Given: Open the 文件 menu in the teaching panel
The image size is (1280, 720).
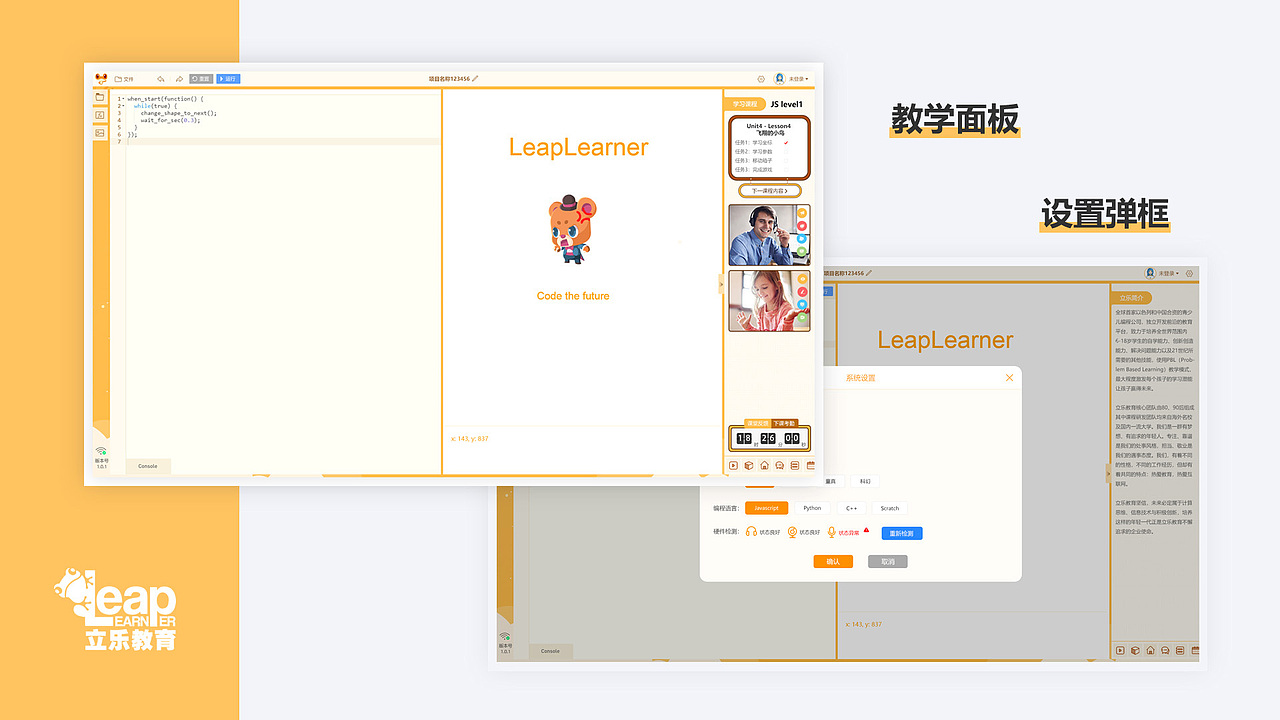Looking at the screenshot, I should [x=124, y=79].
